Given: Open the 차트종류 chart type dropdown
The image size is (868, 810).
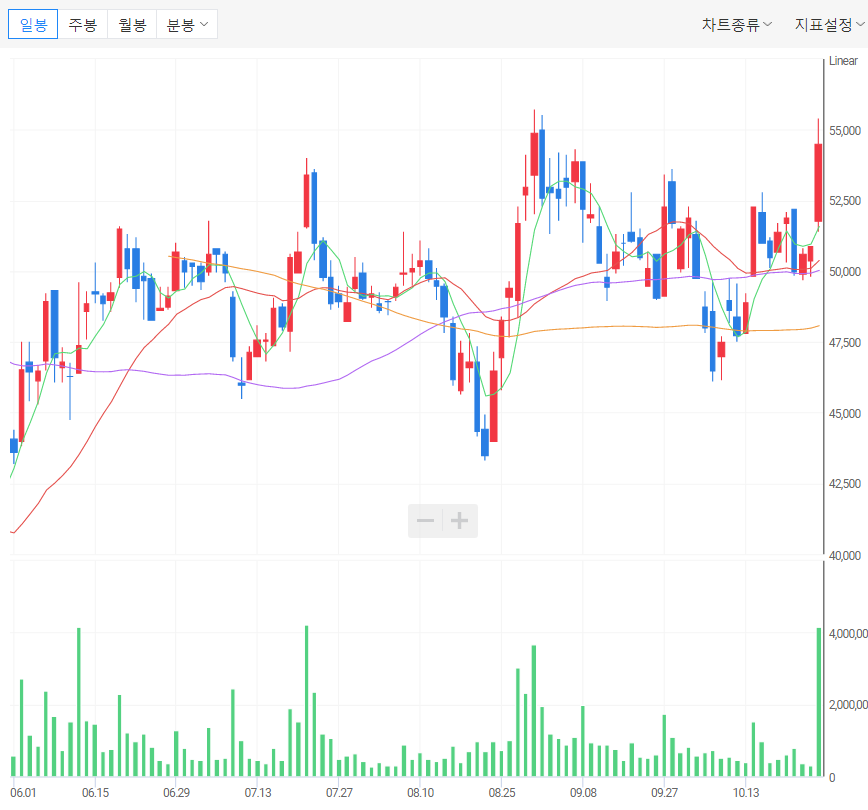Looking at the screenshot, I should tap(736, 24).
